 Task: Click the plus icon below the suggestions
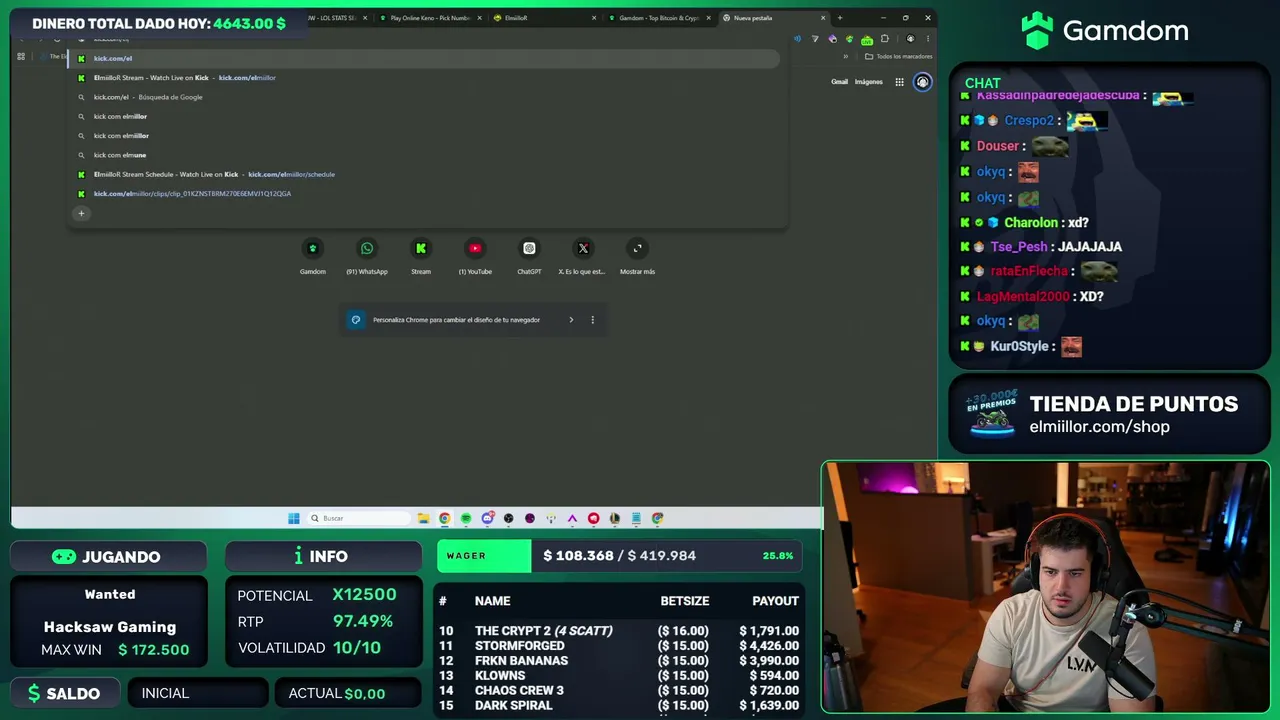click(82, 213)
